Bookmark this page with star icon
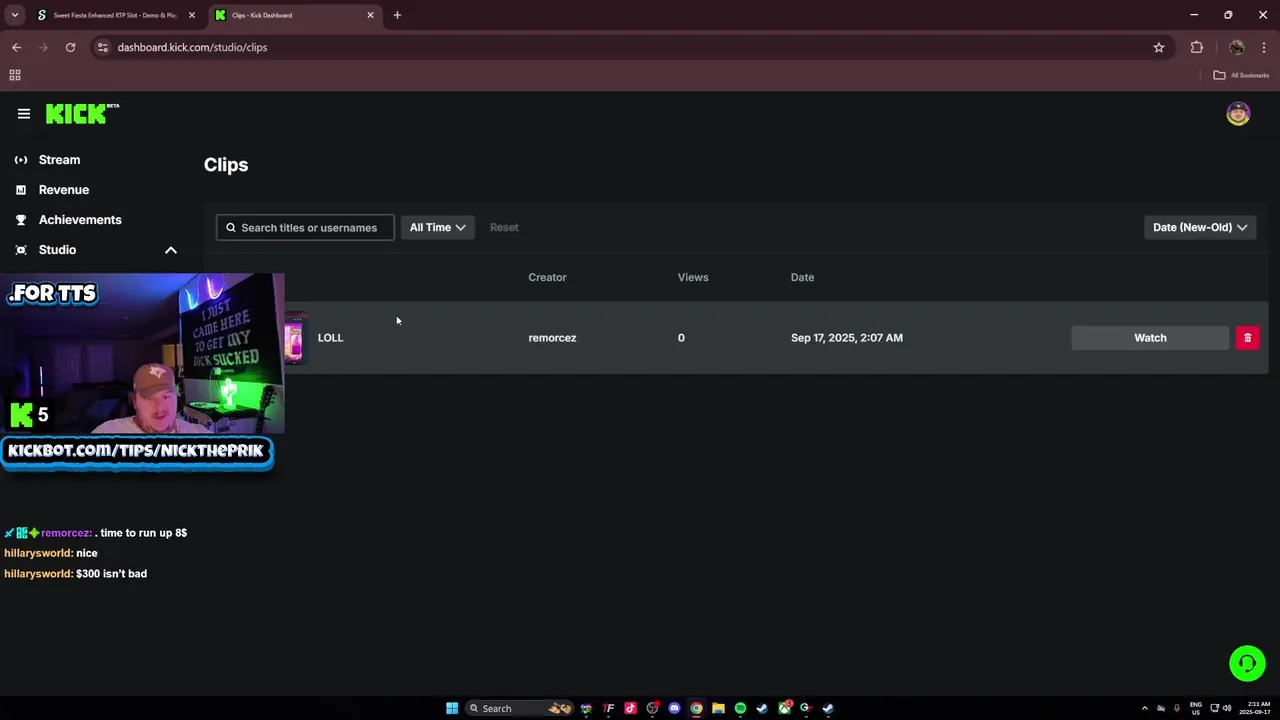Image resolution: width=1280 pixels, height=720 pixels. [x=1158, y=47]
